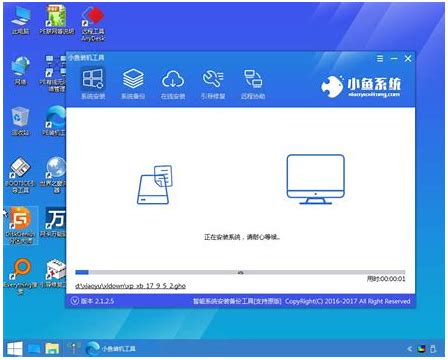Click the 版本 2.1.2.5 version text

tap(97, 301)
